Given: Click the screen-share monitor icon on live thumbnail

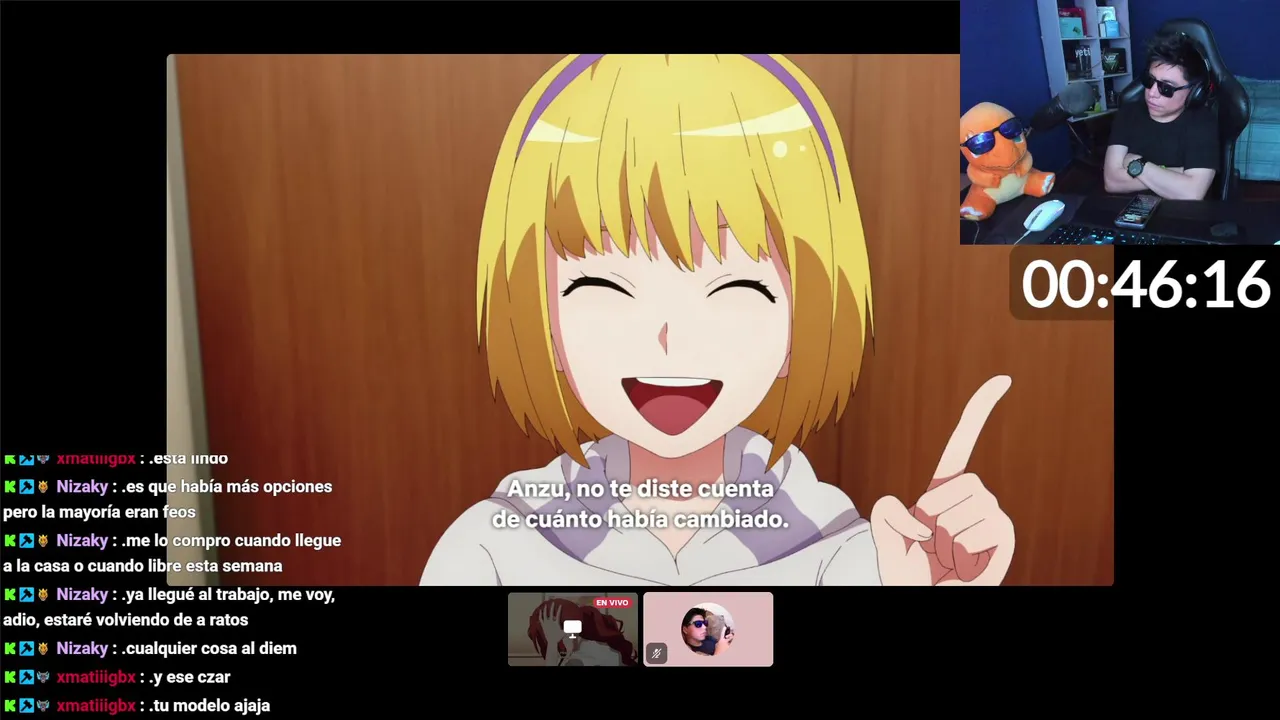Looking at the screenshot, I should (x=572, y=628).
